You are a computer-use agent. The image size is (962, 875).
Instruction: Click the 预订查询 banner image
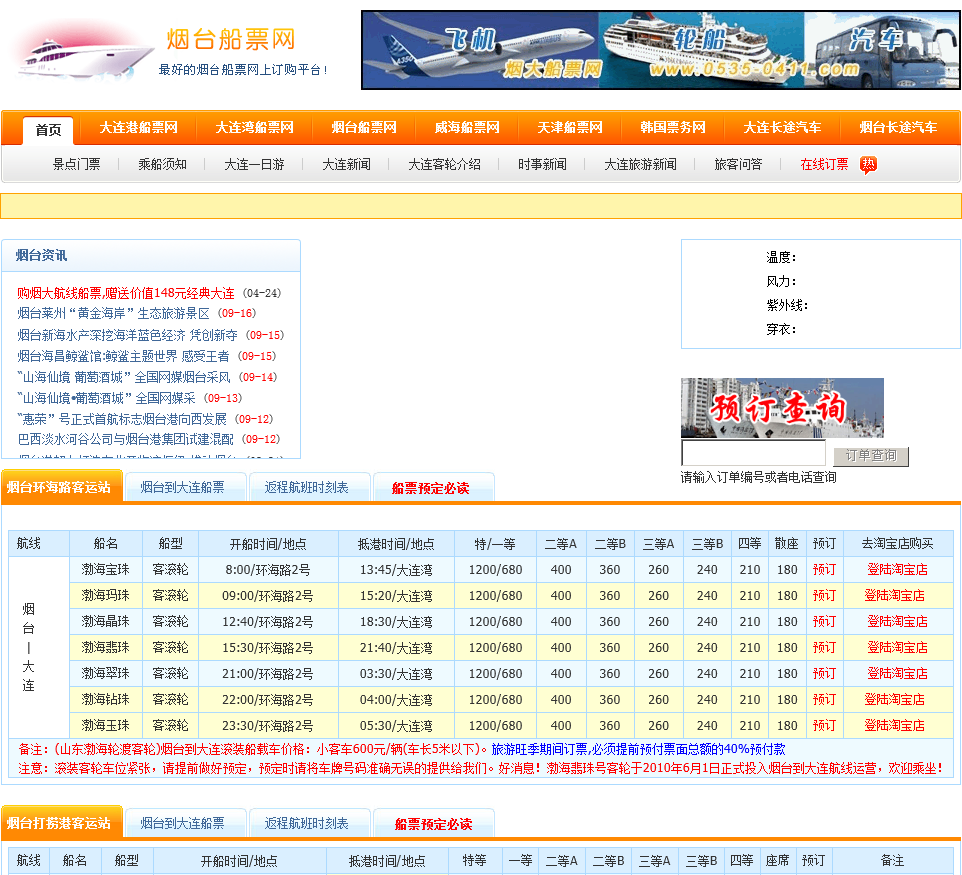782,408
